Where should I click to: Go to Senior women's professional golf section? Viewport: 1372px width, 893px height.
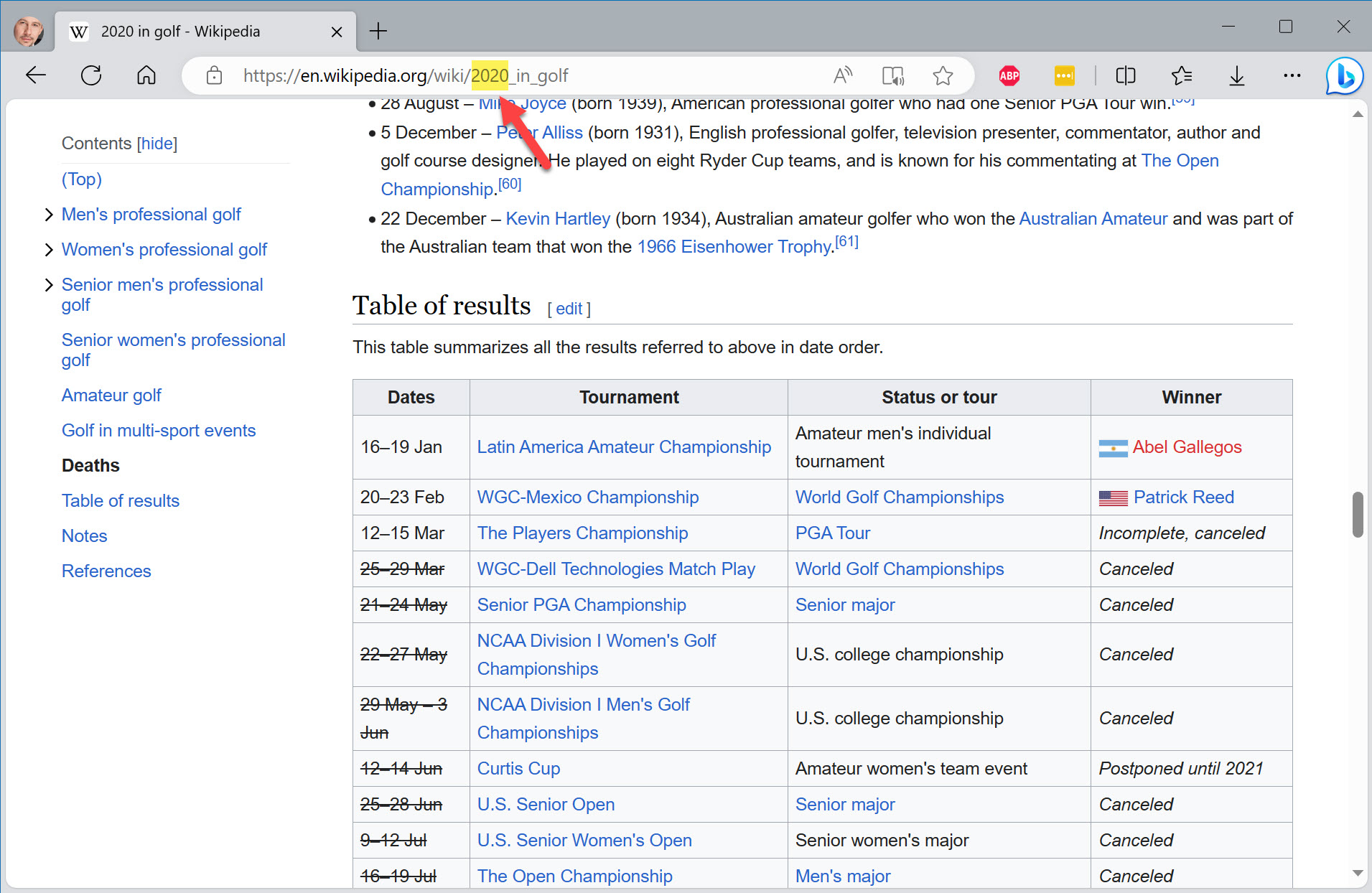tap(173, 350)
